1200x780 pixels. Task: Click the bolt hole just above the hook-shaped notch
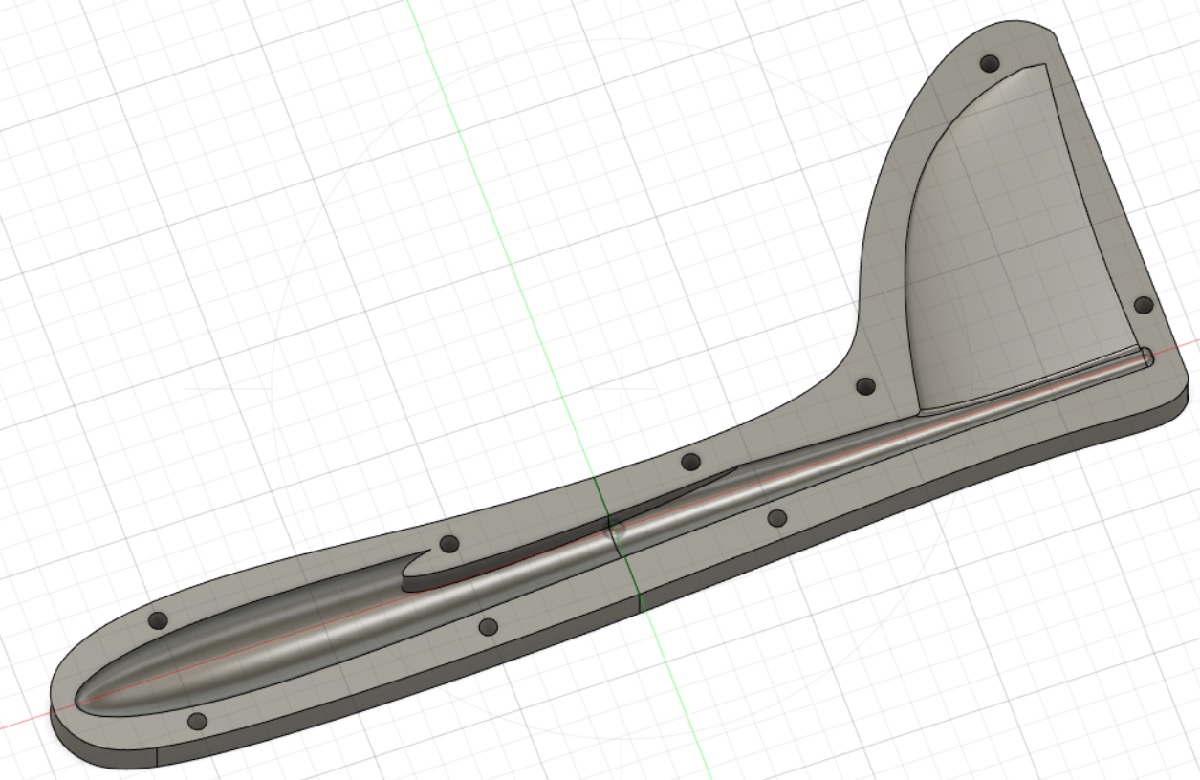(449, 544)
